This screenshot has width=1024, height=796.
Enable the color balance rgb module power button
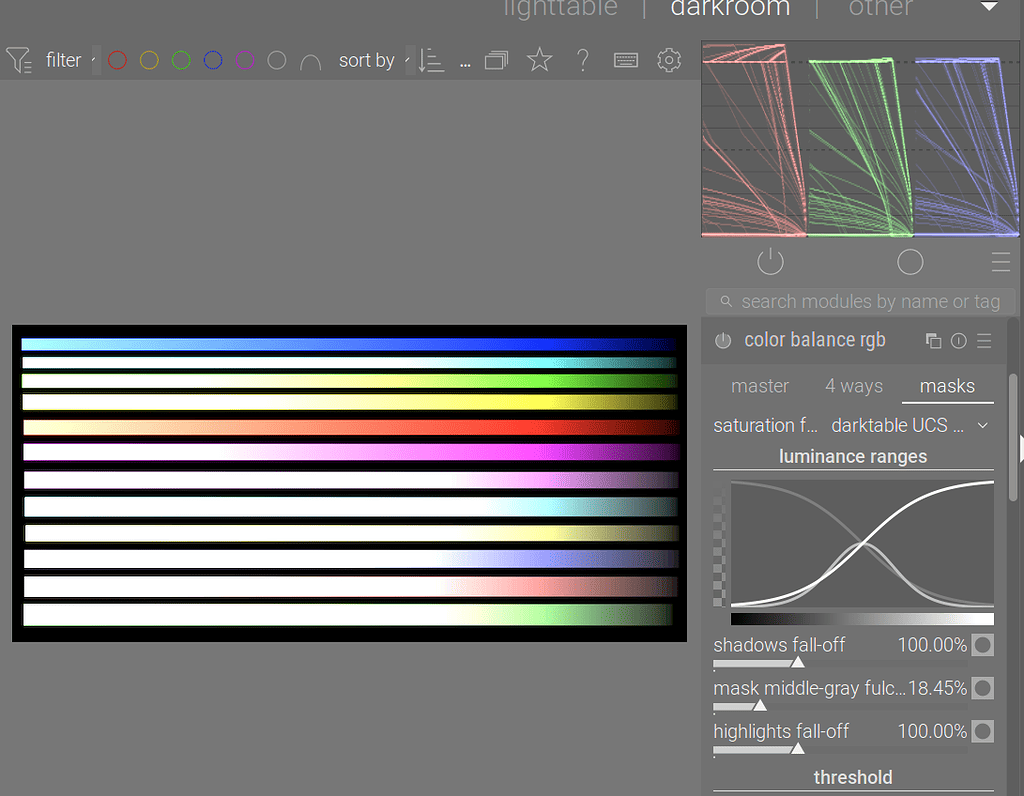pos(722,340)
